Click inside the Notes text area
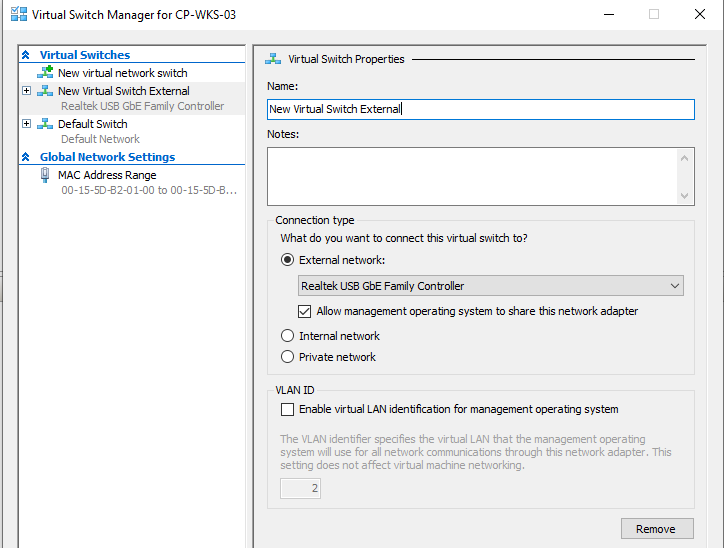Screen dimensions: 724x548 coord(472,176)
